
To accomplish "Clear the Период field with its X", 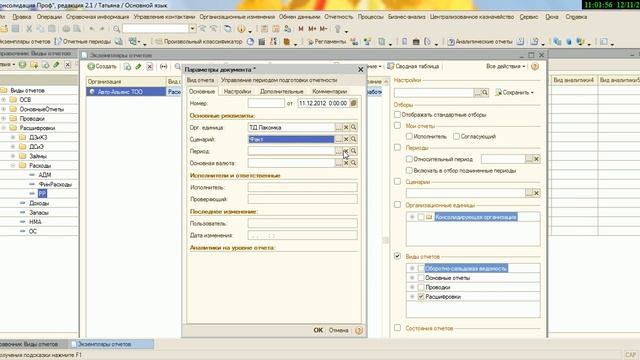I will 346,151.
